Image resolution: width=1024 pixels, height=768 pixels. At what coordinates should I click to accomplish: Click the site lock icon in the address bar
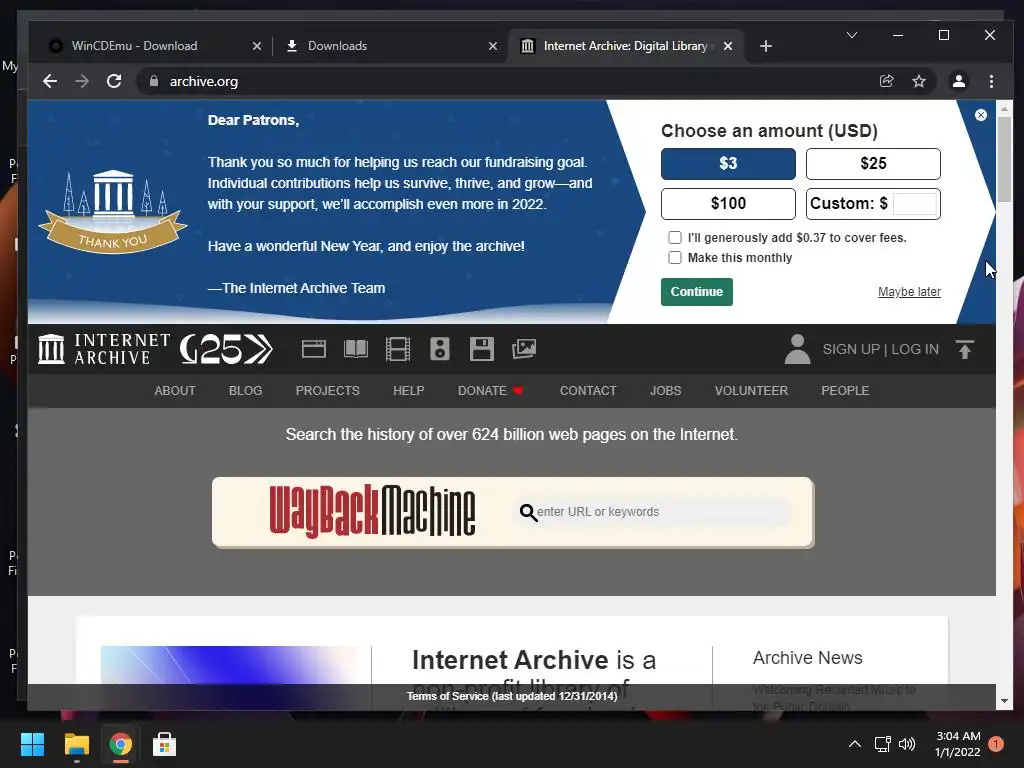[154, 81]
